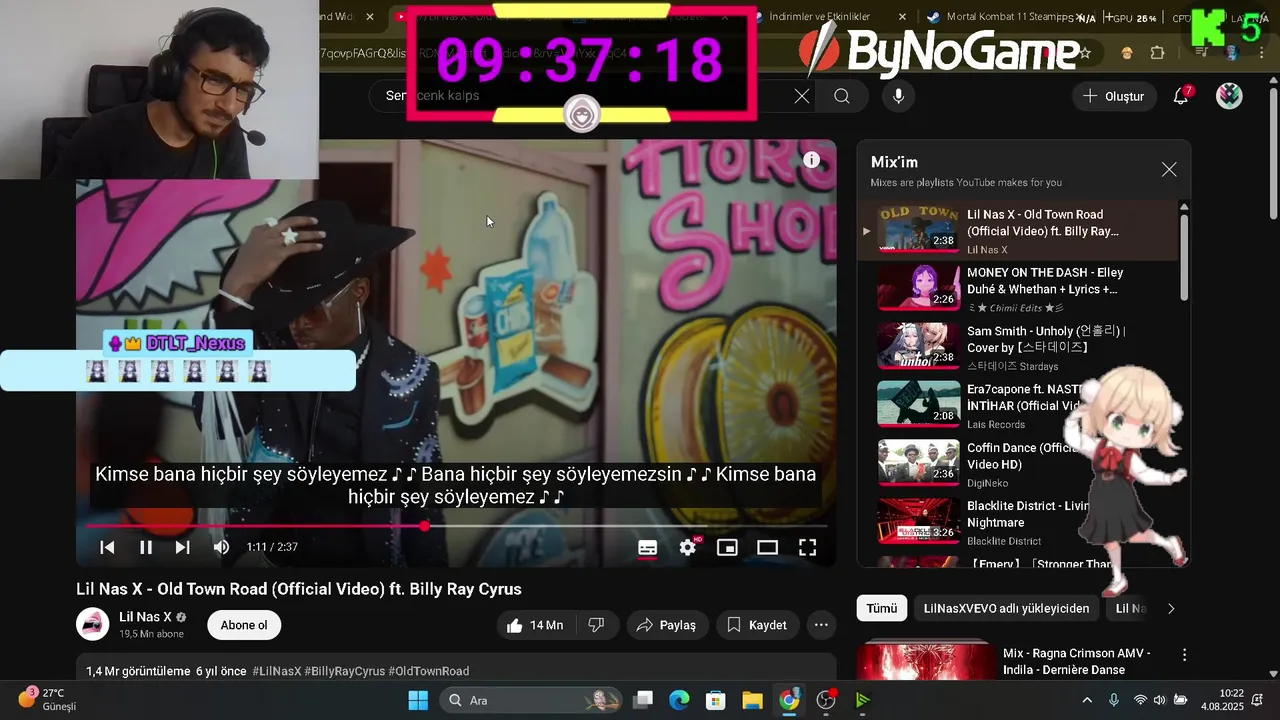Start voice search with microphone
1280x720 pixels.
[898, 96]
